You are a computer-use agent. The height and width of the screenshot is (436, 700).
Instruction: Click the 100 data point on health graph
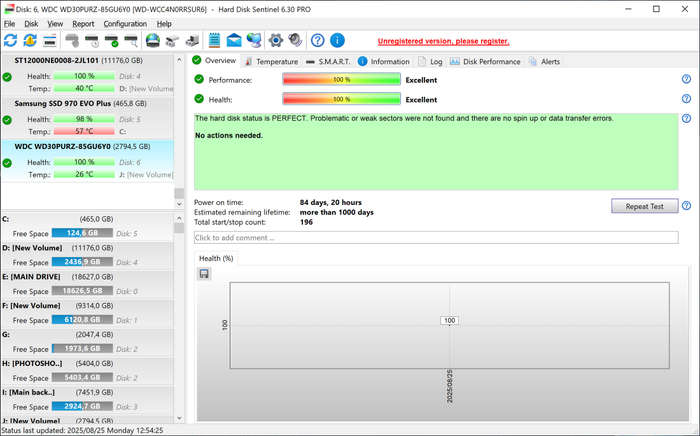coord(450,320)
